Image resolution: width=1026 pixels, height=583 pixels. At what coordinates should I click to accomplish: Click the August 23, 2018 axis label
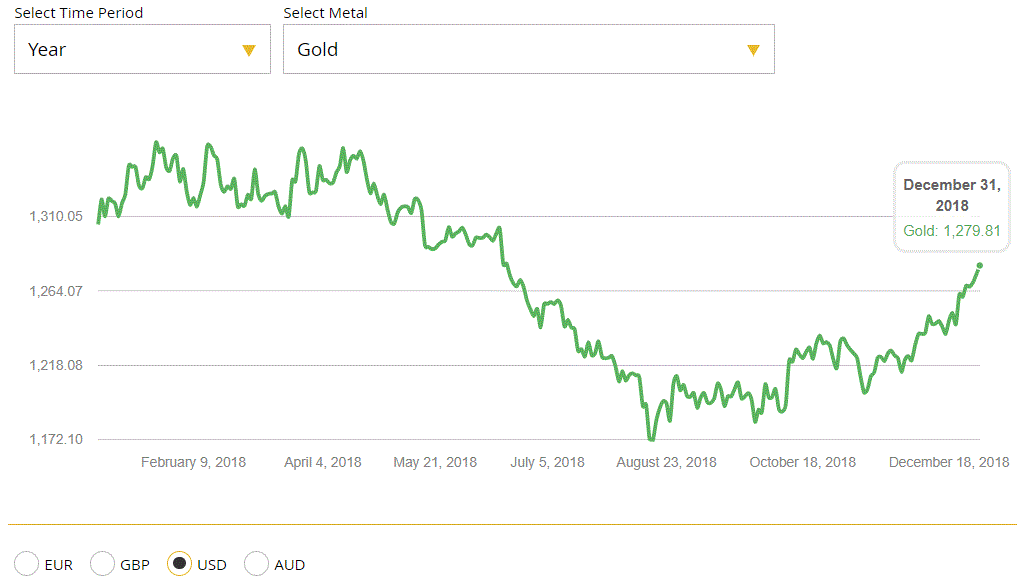pyautogui.click(x=666, y=462)
